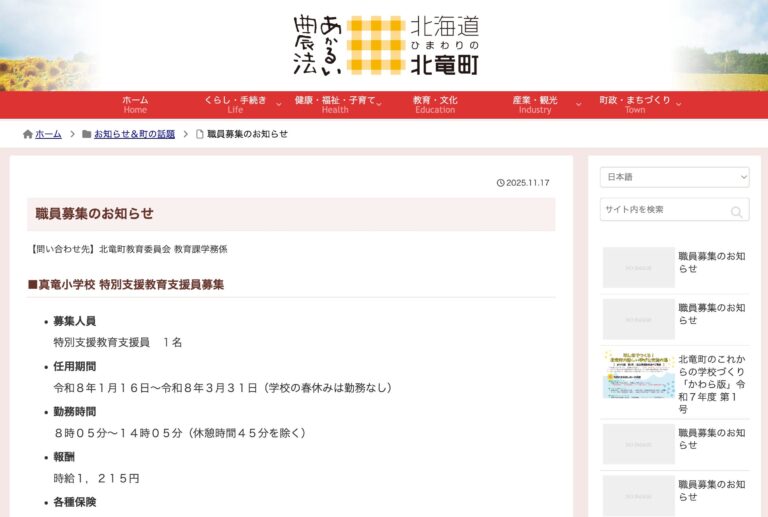Click the サイト内を検索 search field
Viewport: 768px width, 517px height.
point(663,210)
